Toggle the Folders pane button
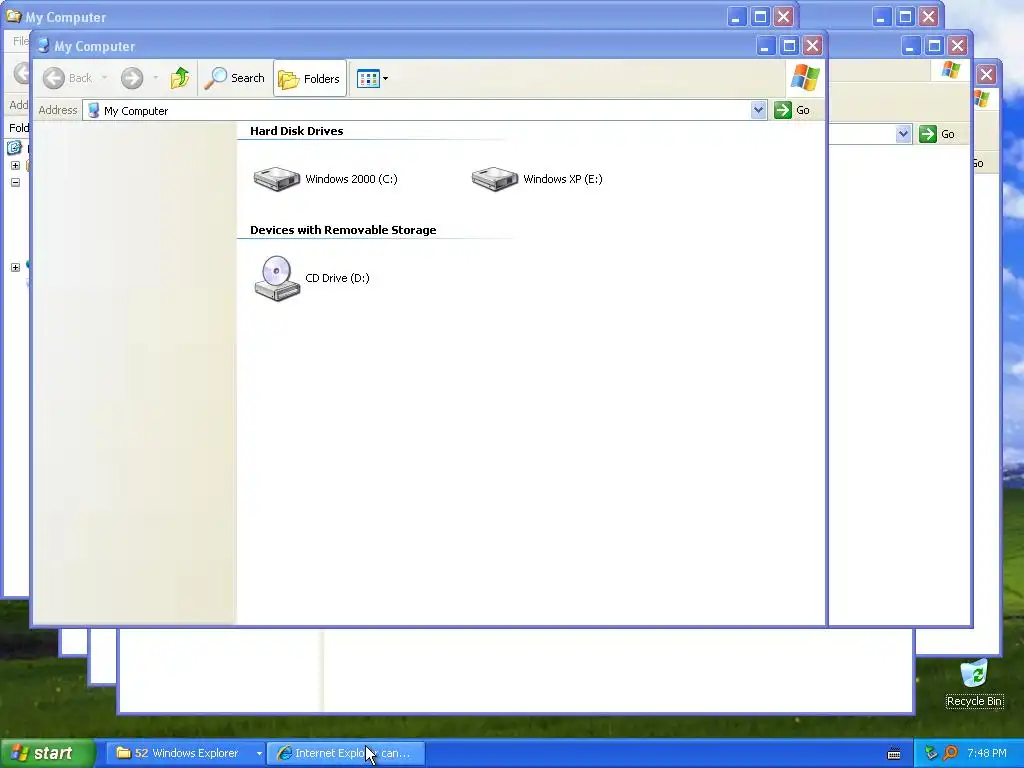The width and height of the screenshot is (1024, 768). pos(310,78)
